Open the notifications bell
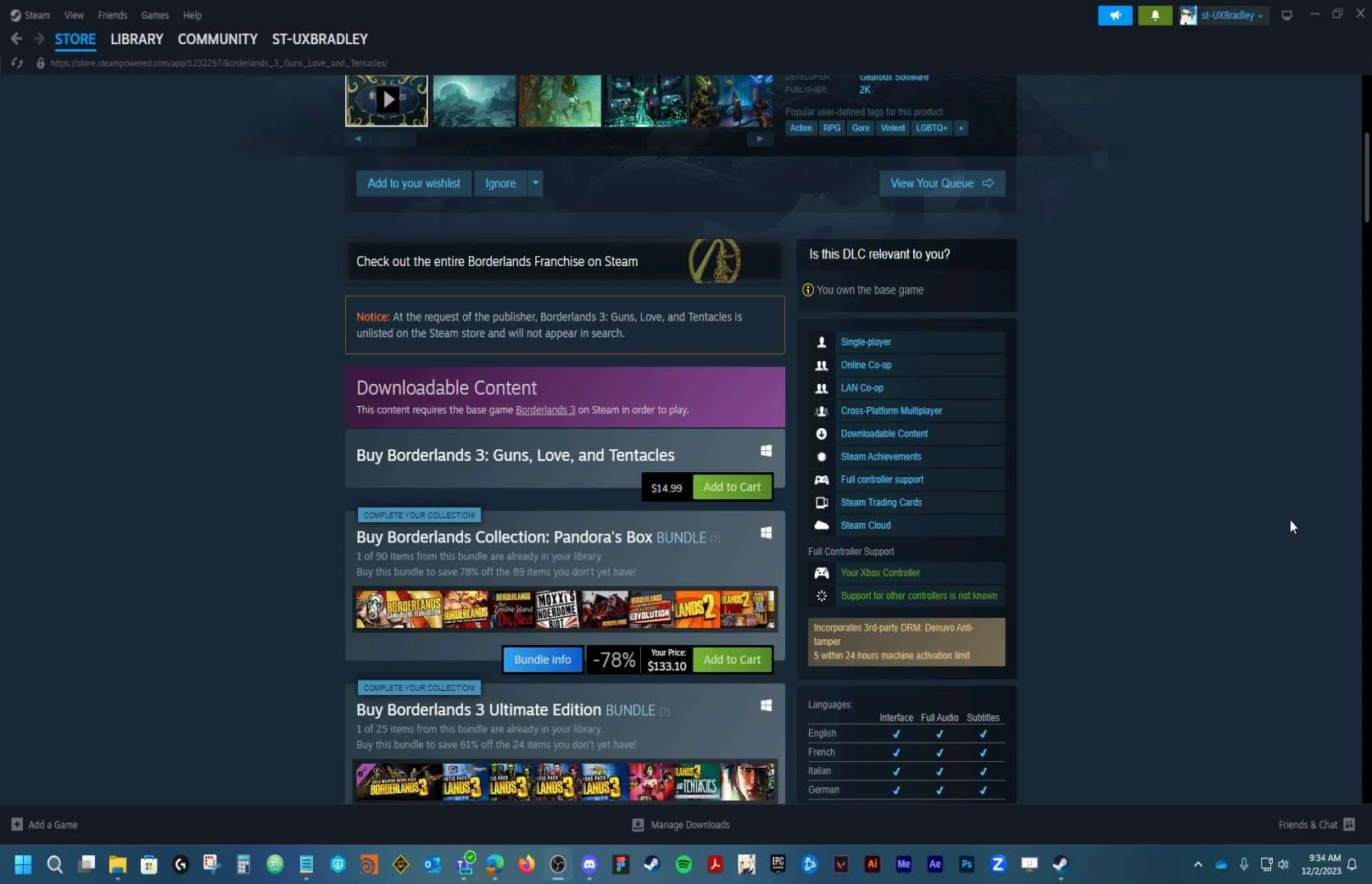Screen dimensions: 1372x884 click(x=1155, y=15)
